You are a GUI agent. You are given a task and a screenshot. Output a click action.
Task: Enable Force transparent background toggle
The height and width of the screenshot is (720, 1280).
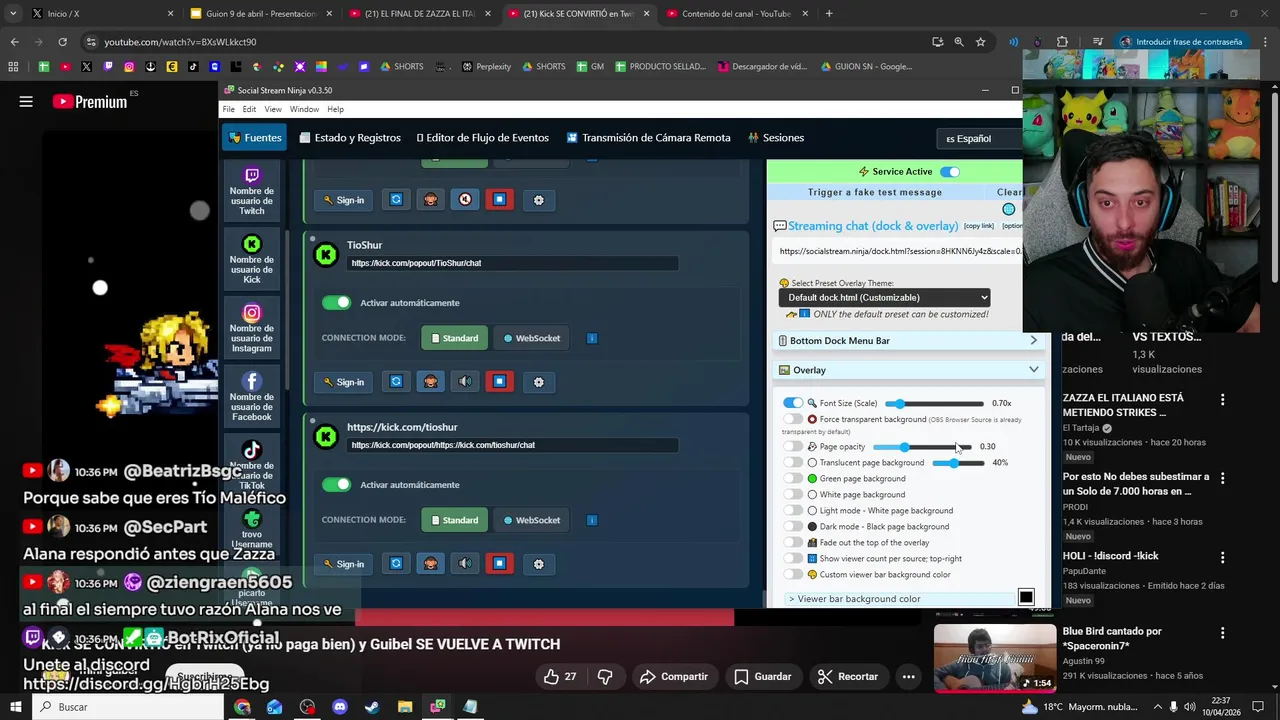click(x=793, y=419)
